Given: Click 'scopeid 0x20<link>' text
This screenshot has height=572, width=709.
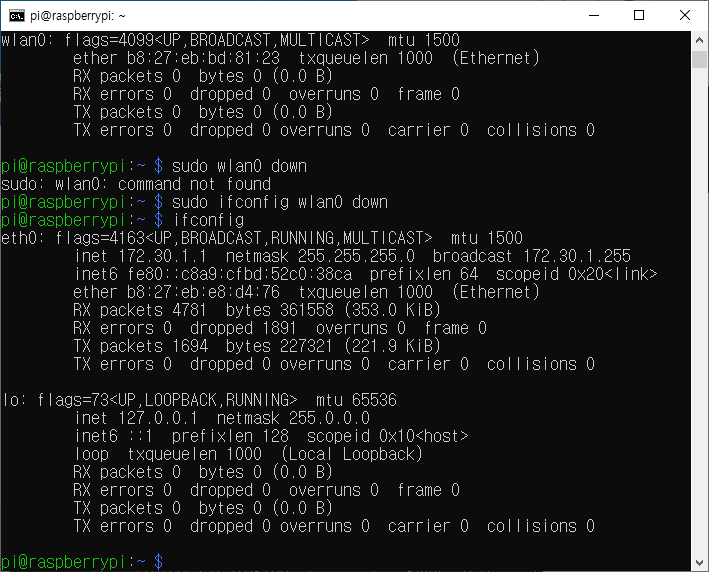Looking at the screenshot, I should (x=577, y=274).
